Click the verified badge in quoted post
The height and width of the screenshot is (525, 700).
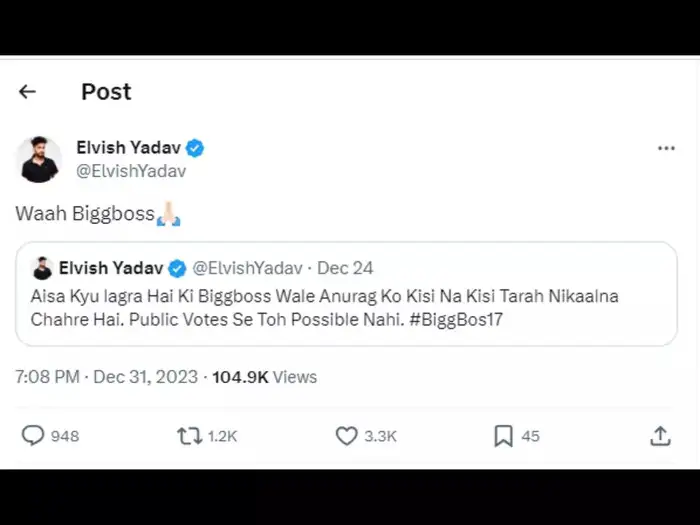tap(177, 268)
